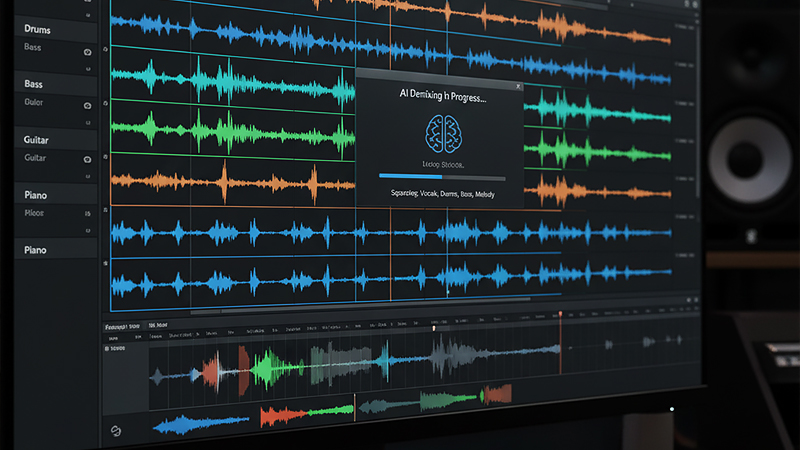Click the demixing progress bar
Image resolution: width=800 pixels, height=450 pixels.
pyautogui.click(x=441, y=177)
